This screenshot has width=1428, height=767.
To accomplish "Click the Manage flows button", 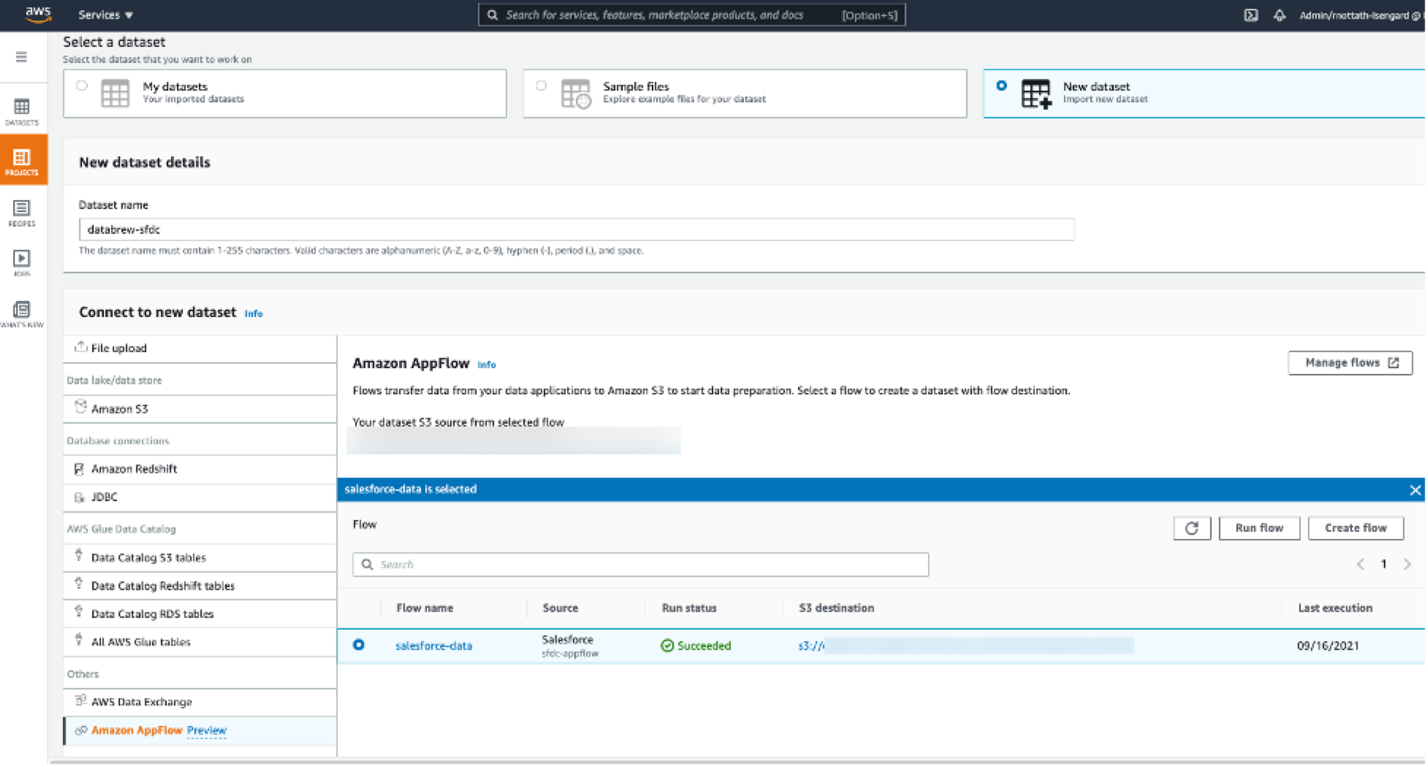I will pyautogui.click(x=1350, y=363).
